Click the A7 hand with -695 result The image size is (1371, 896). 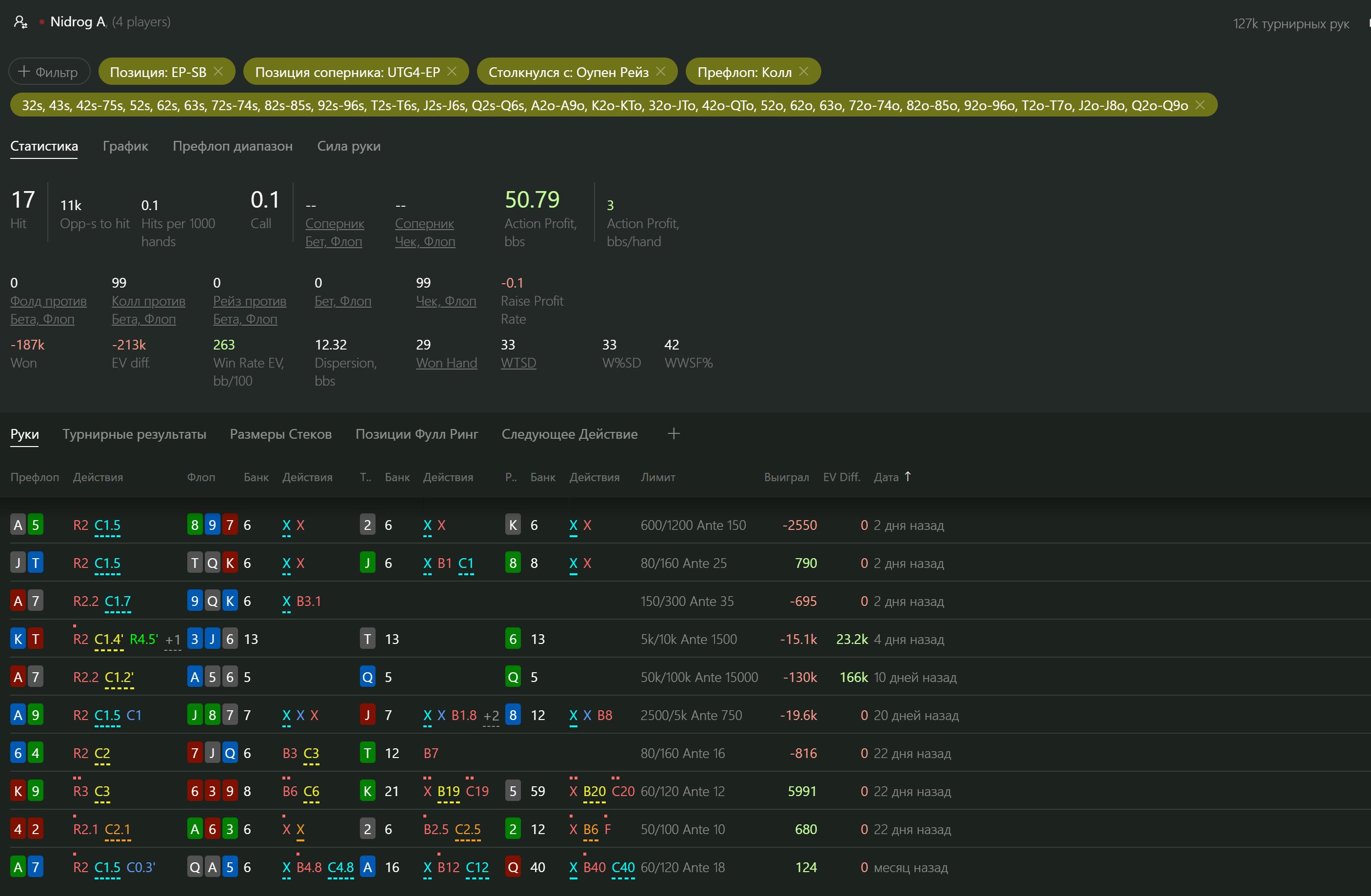click(686, 601)
